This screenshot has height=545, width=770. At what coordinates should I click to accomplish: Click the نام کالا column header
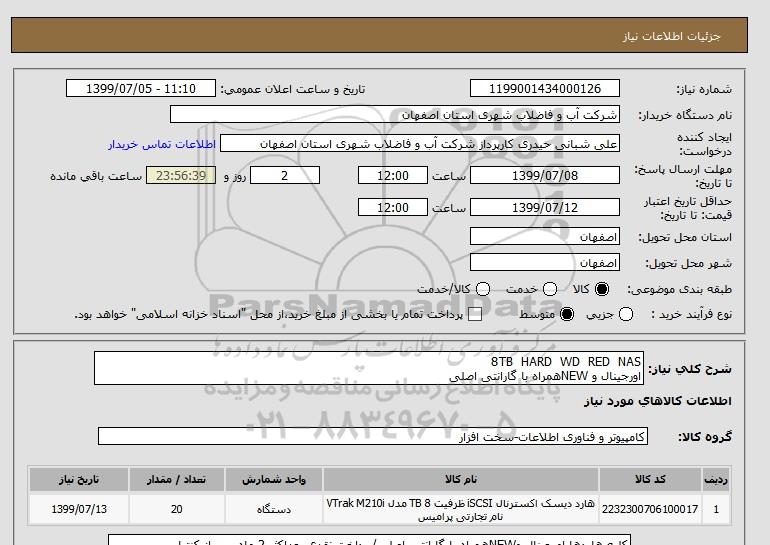[x=461, y=479]
